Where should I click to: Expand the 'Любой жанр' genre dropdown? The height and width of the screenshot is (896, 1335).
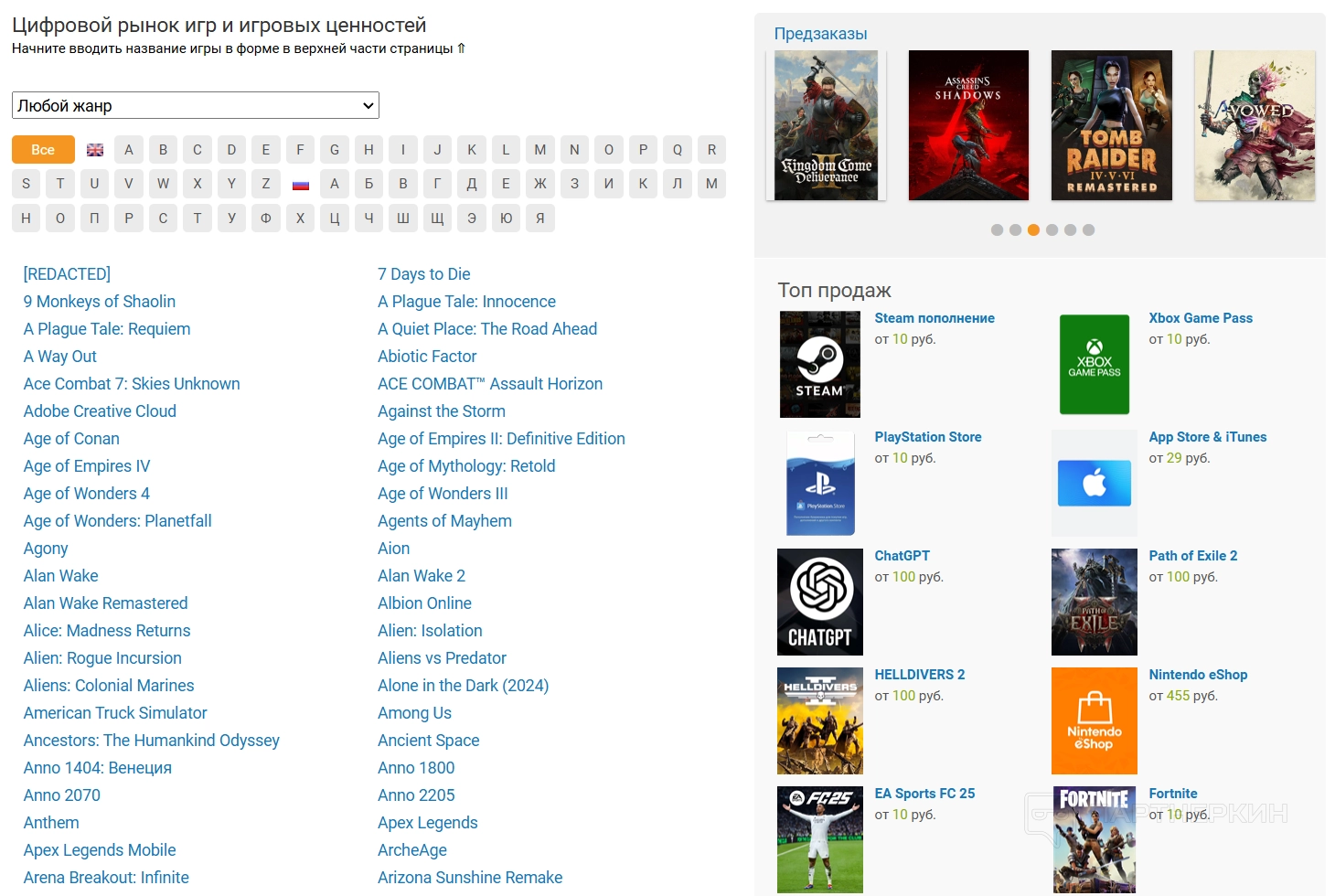[x=196, y=105]
